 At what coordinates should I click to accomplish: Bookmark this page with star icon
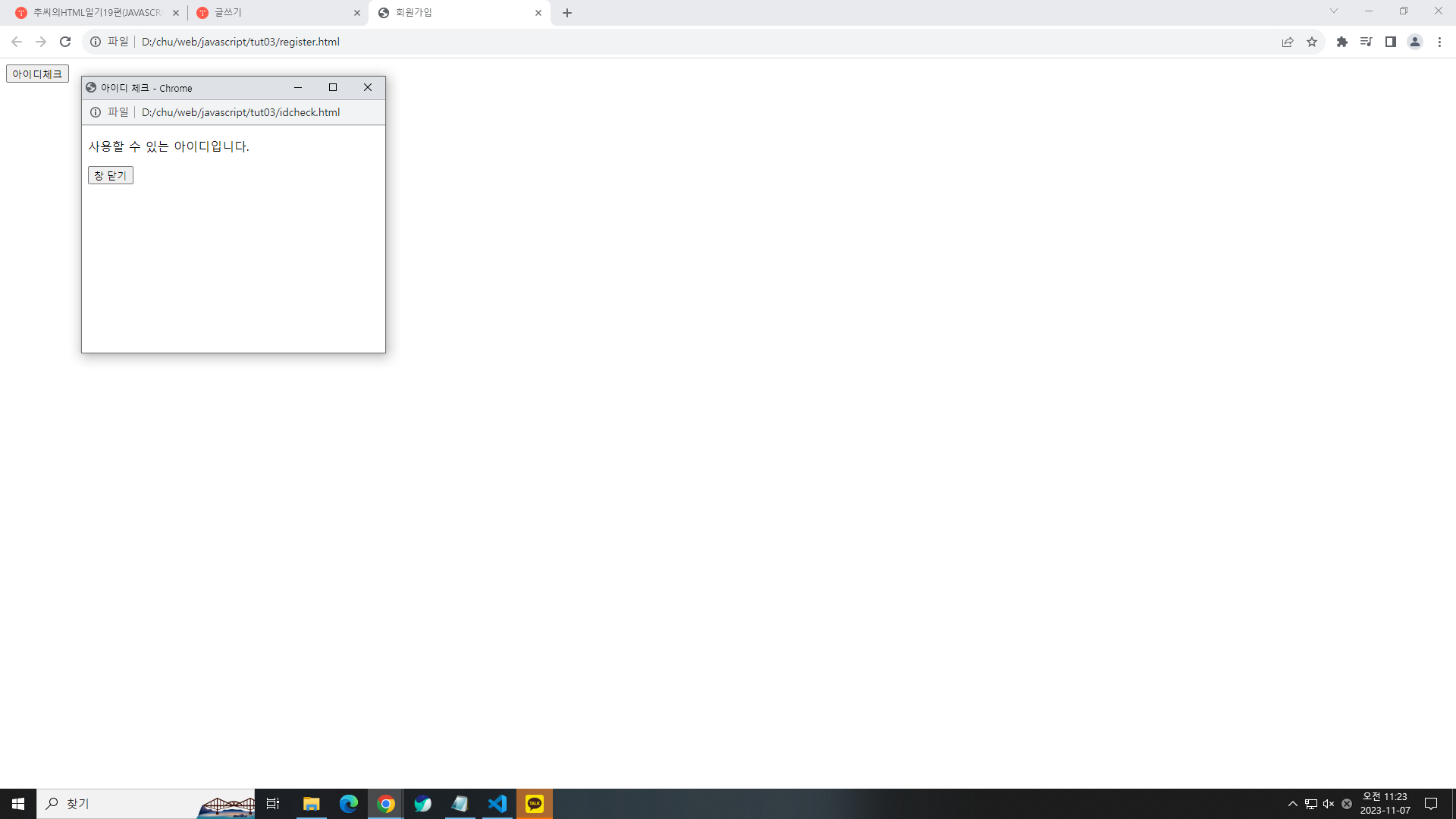1312,42
